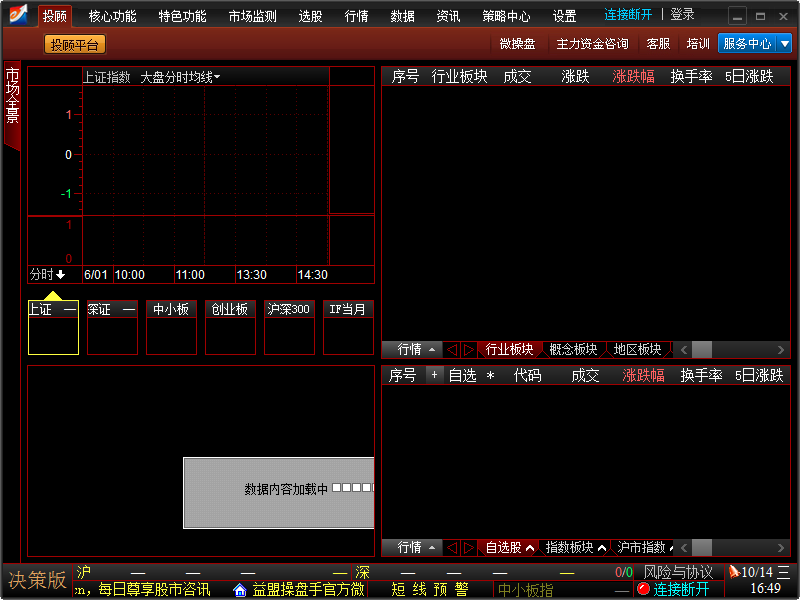Click the red connection status dot
The image size is (800, 600).
tap(643, 589)
